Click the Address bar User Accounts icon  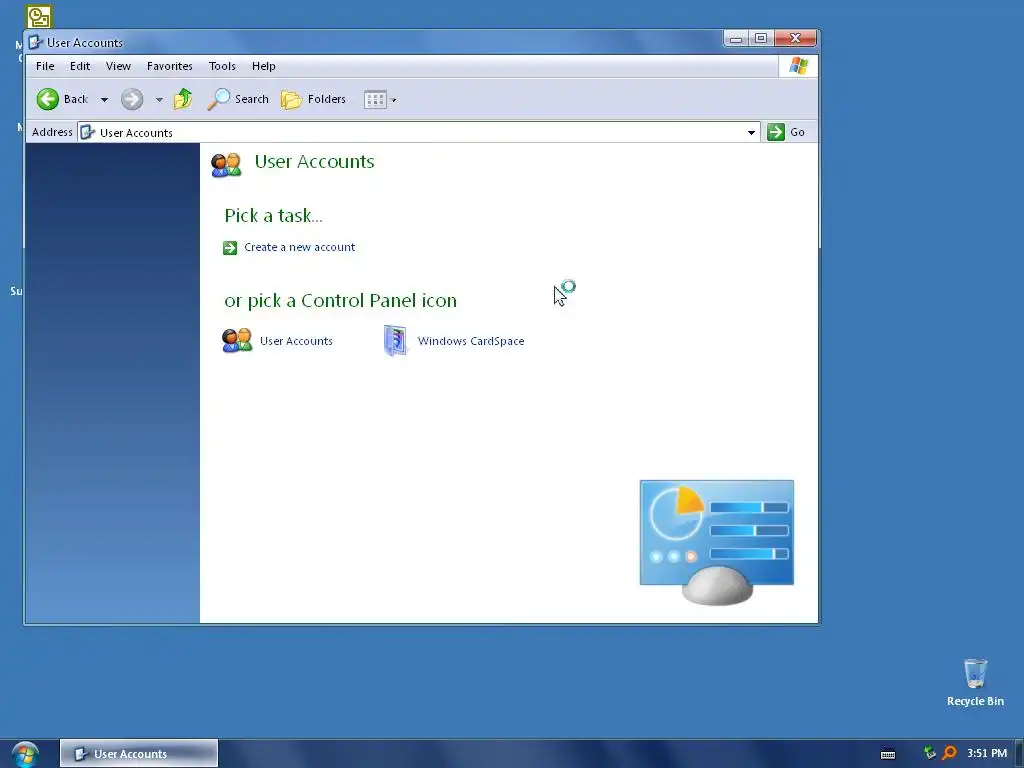[x=88, y=133]
